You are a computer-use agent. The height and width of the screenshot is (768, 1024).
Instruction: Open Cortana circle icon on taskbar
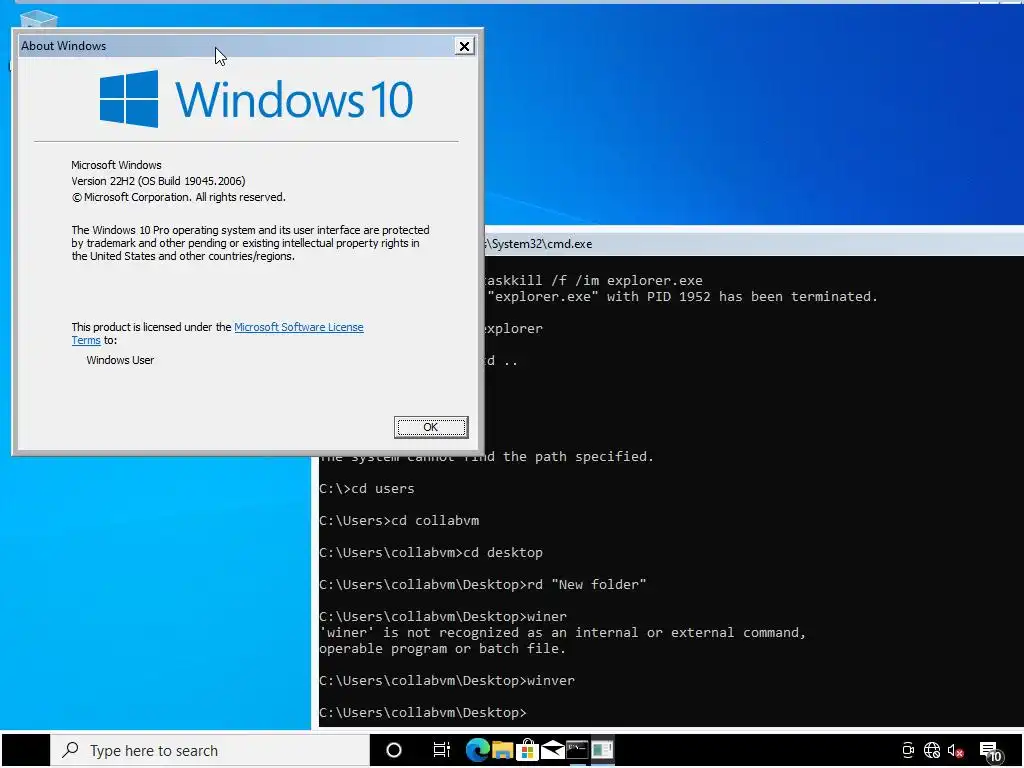394,750
